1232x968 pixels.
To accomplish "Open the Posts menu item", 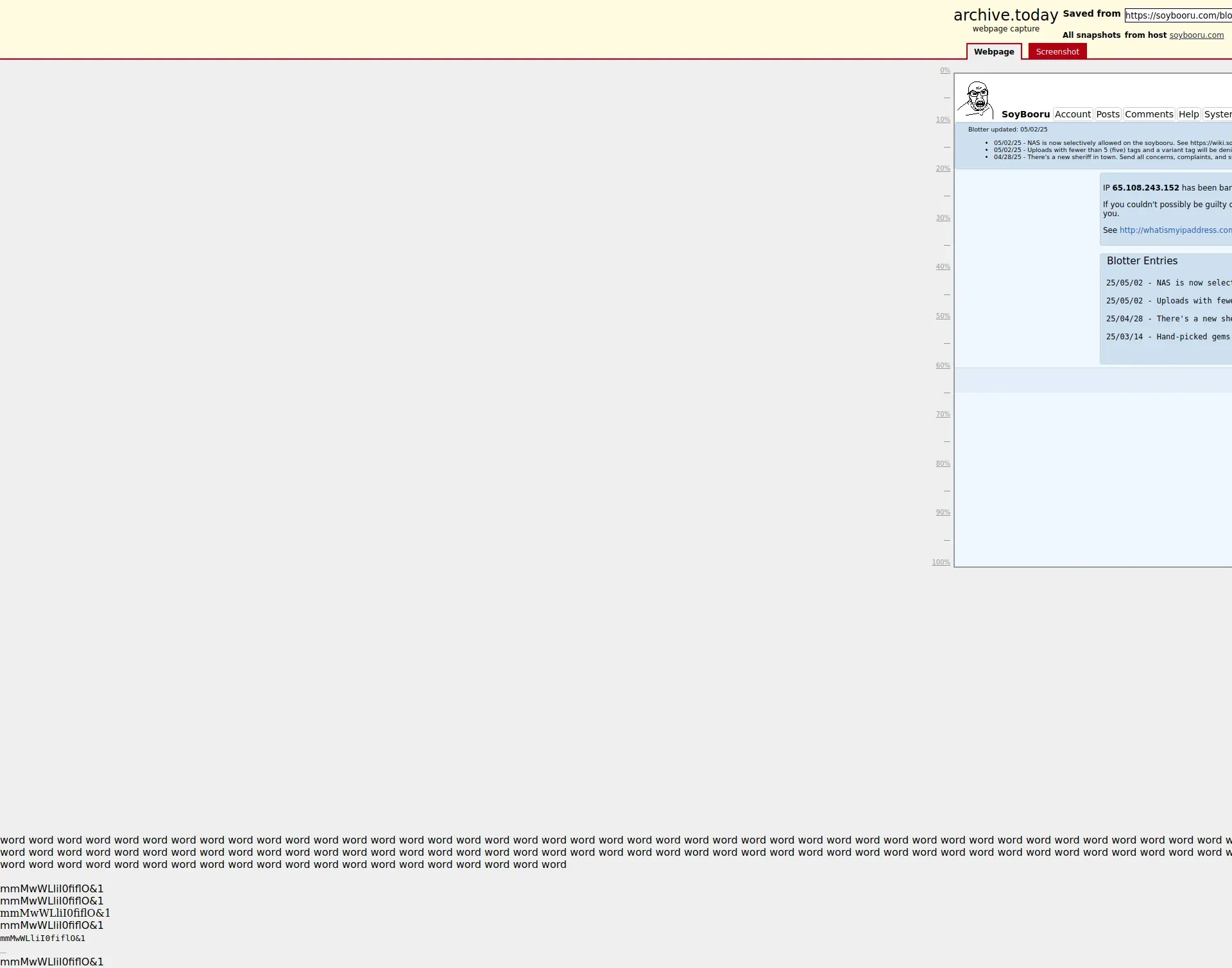I will (x=1108, y=114).
